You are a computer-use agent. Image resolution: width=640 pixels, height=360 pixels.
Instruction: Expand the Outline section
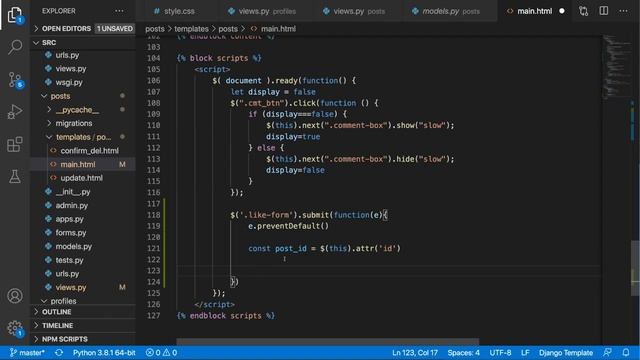[83, 312]
